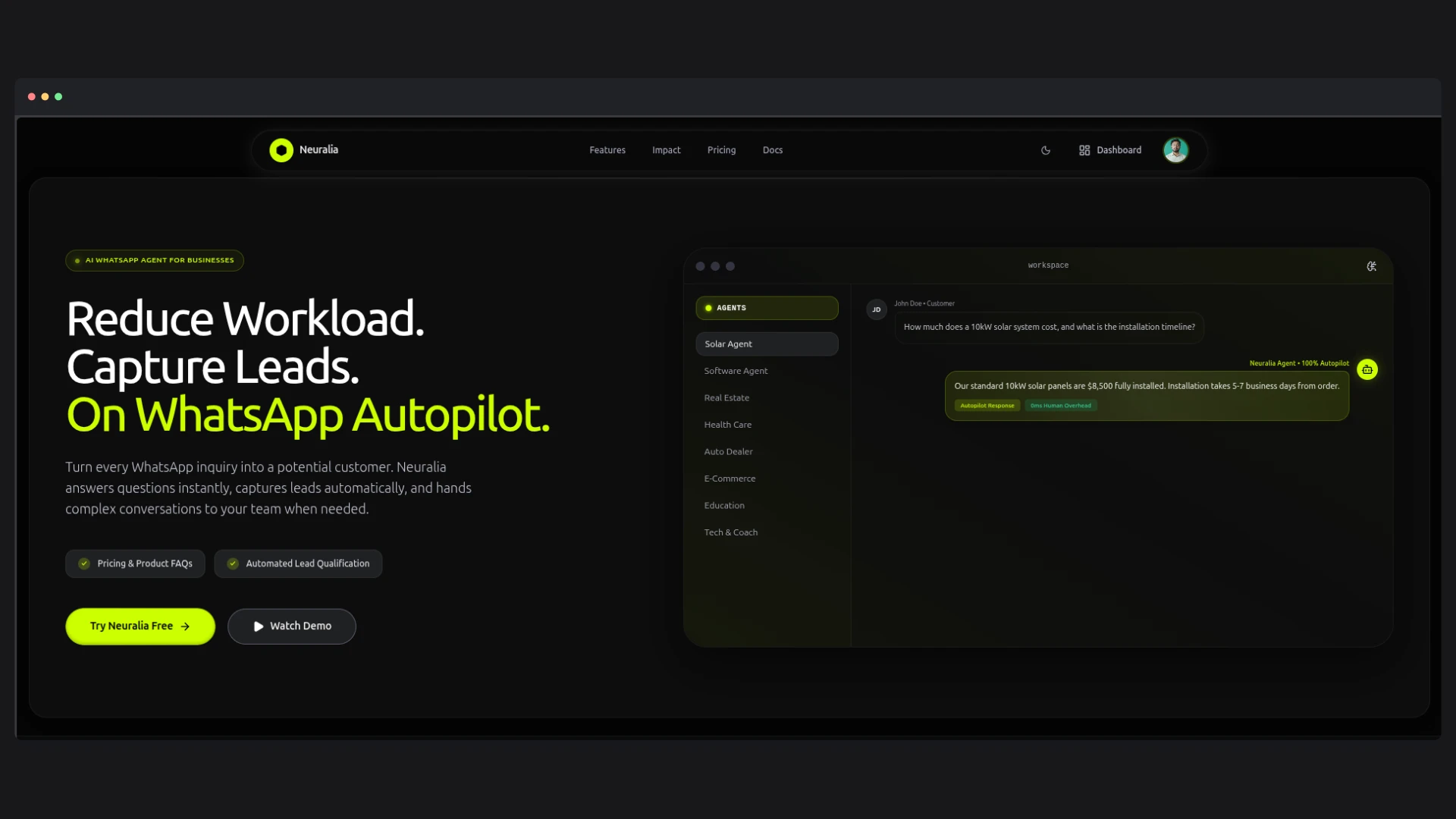
Task: Click the John Doe Customer label
Action: pos(924,303)
